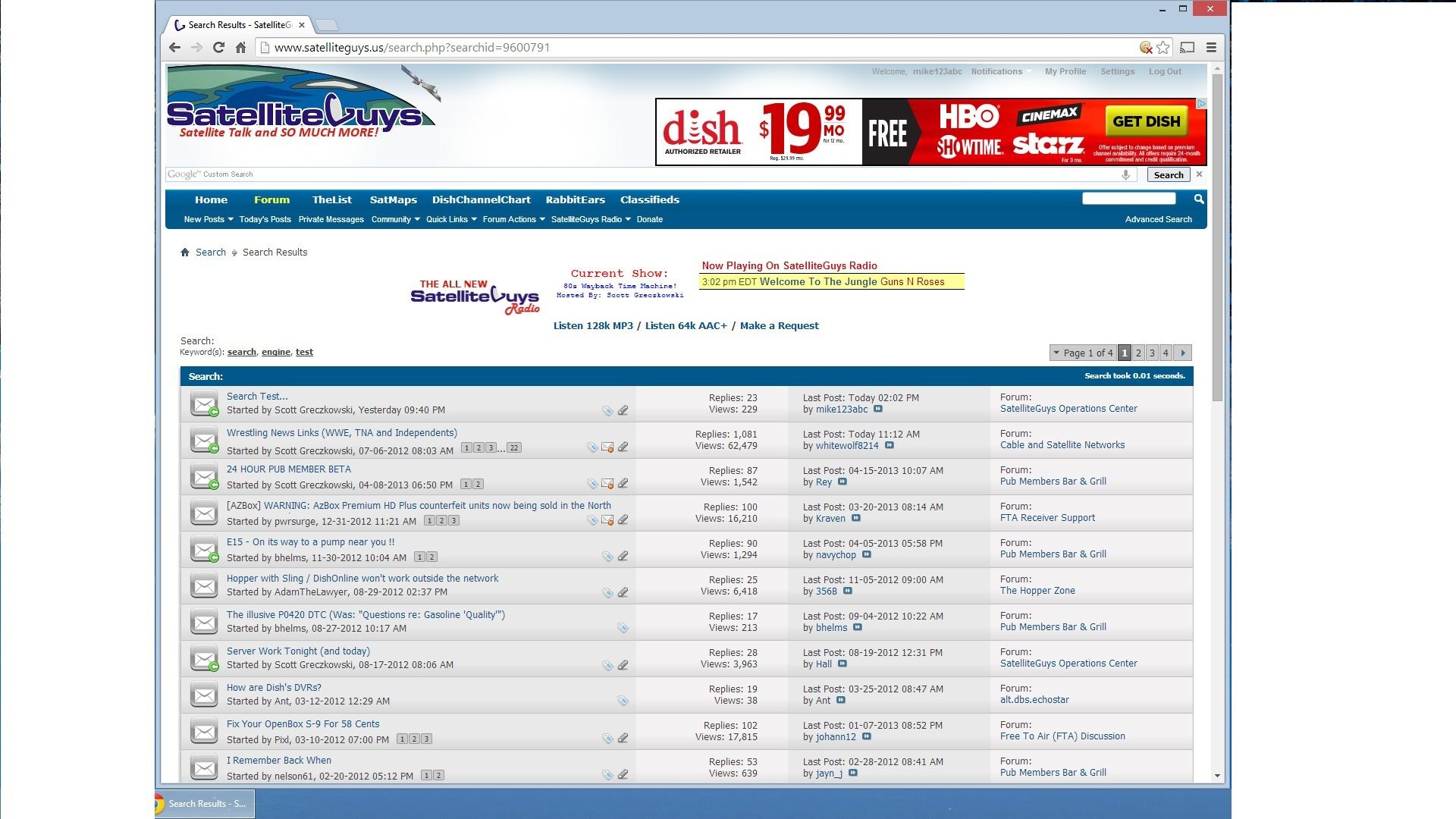Click thread status icon for Search Test

tap(204, 403)
